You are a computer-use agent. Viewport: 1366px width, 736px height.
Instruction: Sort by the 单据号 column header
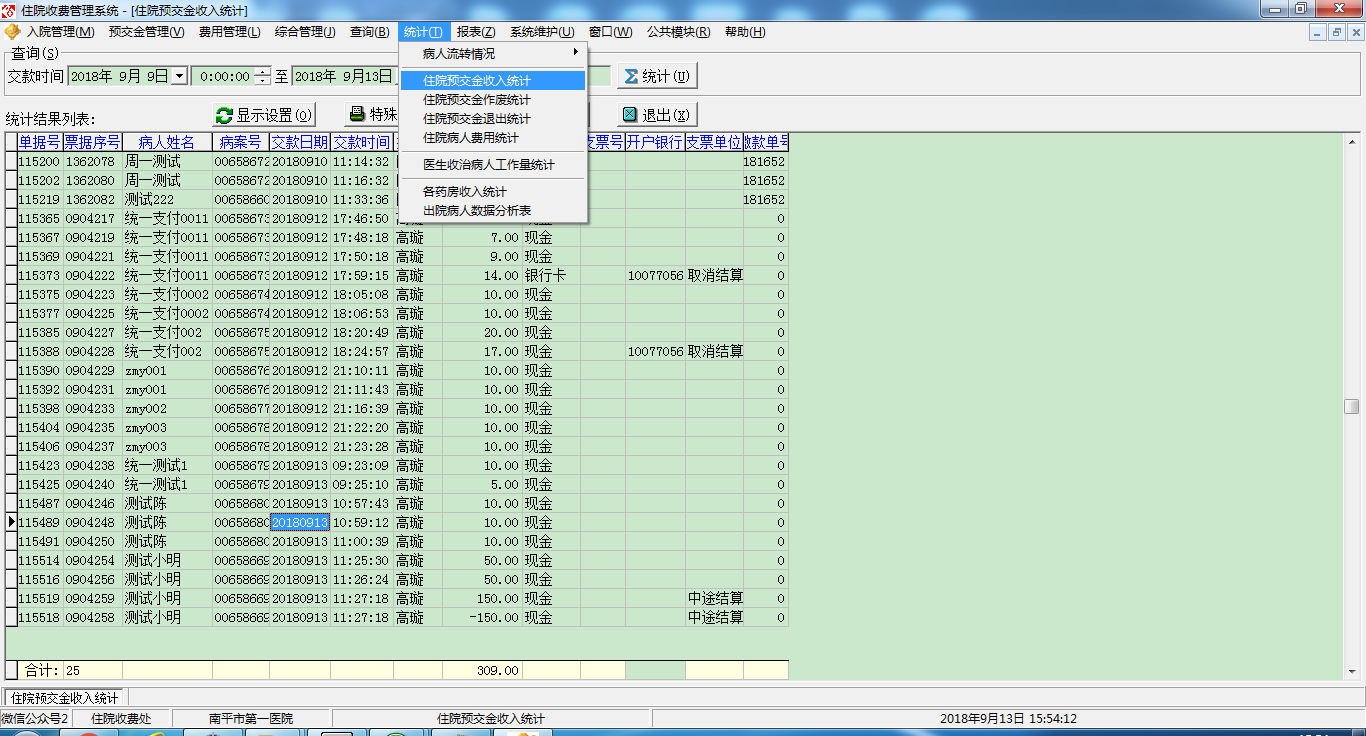[x=40, y=142]
